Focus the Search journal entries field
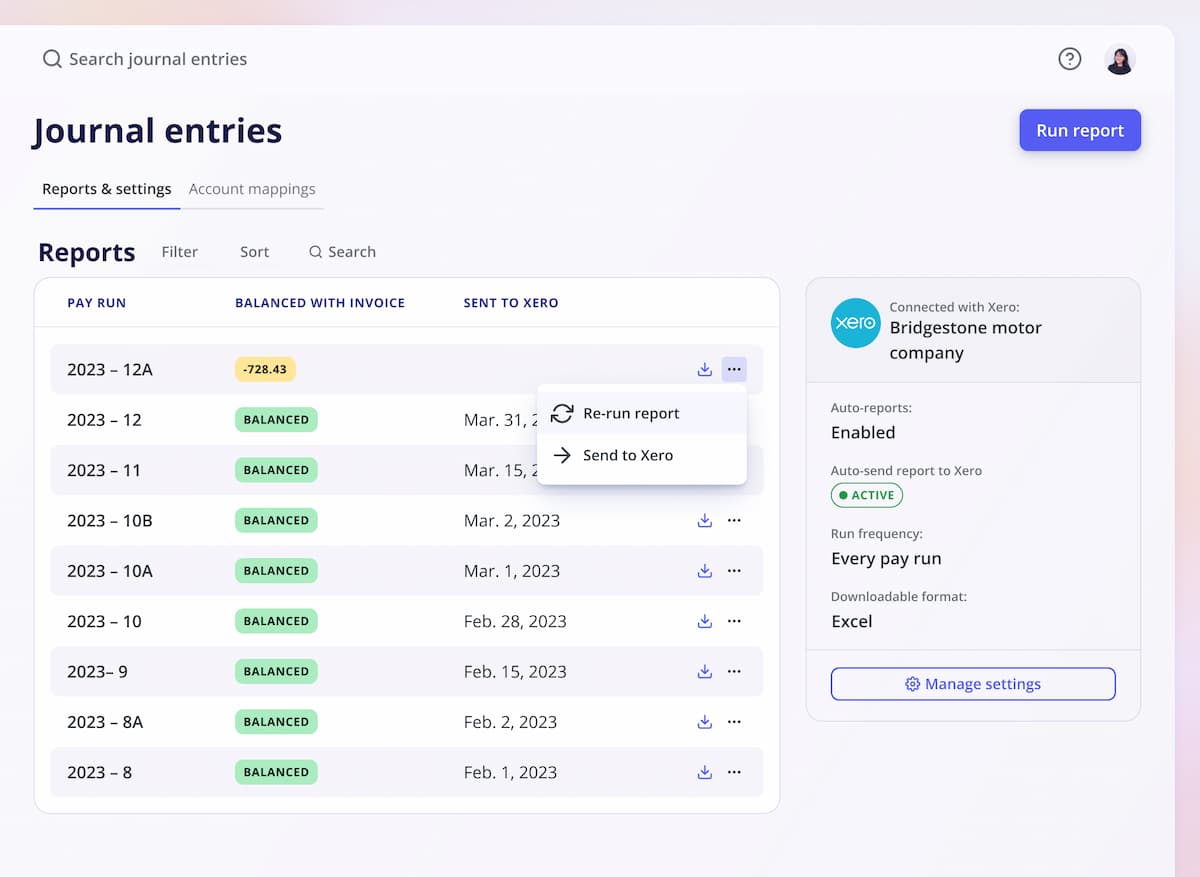Screen dimensions: 1200x877 coord(158,59)
